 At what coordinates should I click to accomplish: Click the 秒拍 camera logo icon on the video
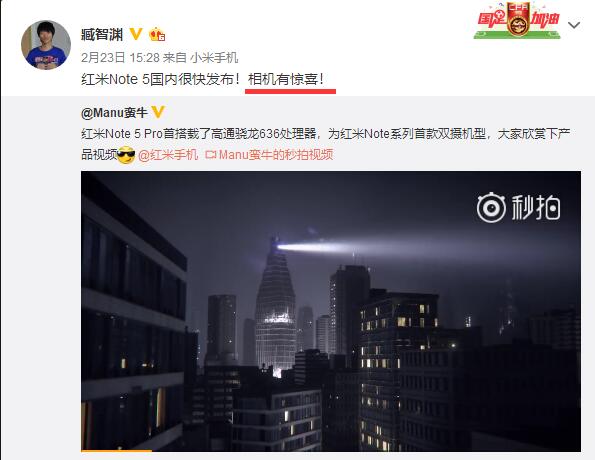point(491,208)
